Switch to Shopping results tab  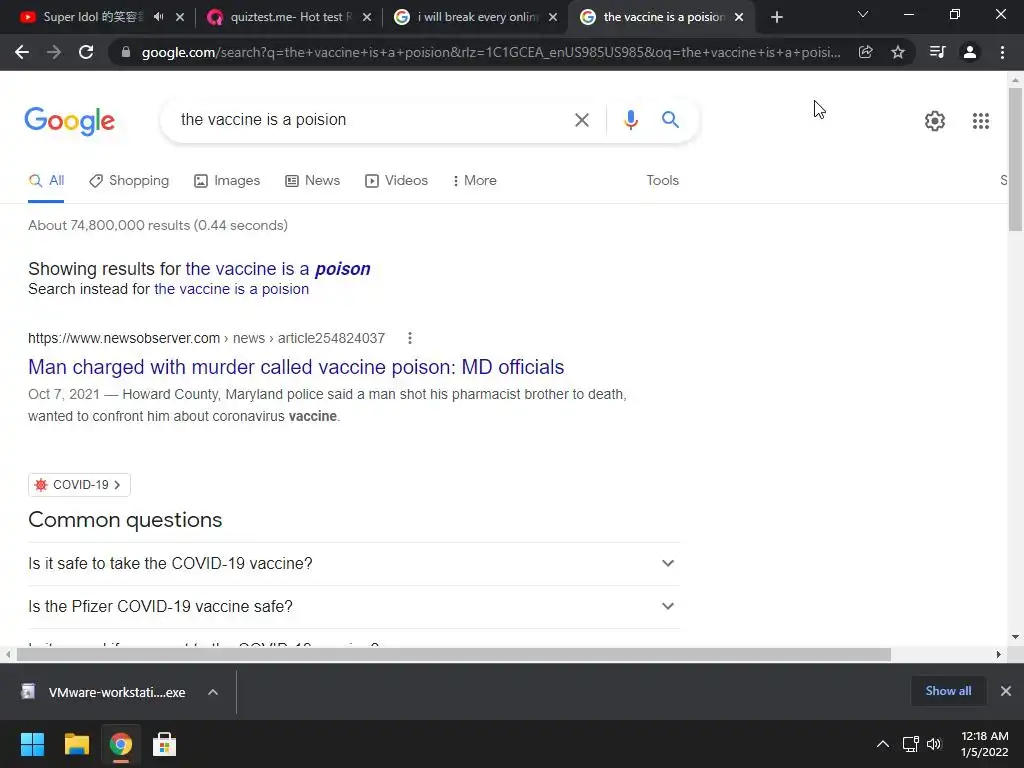click(x=129, y=181)
